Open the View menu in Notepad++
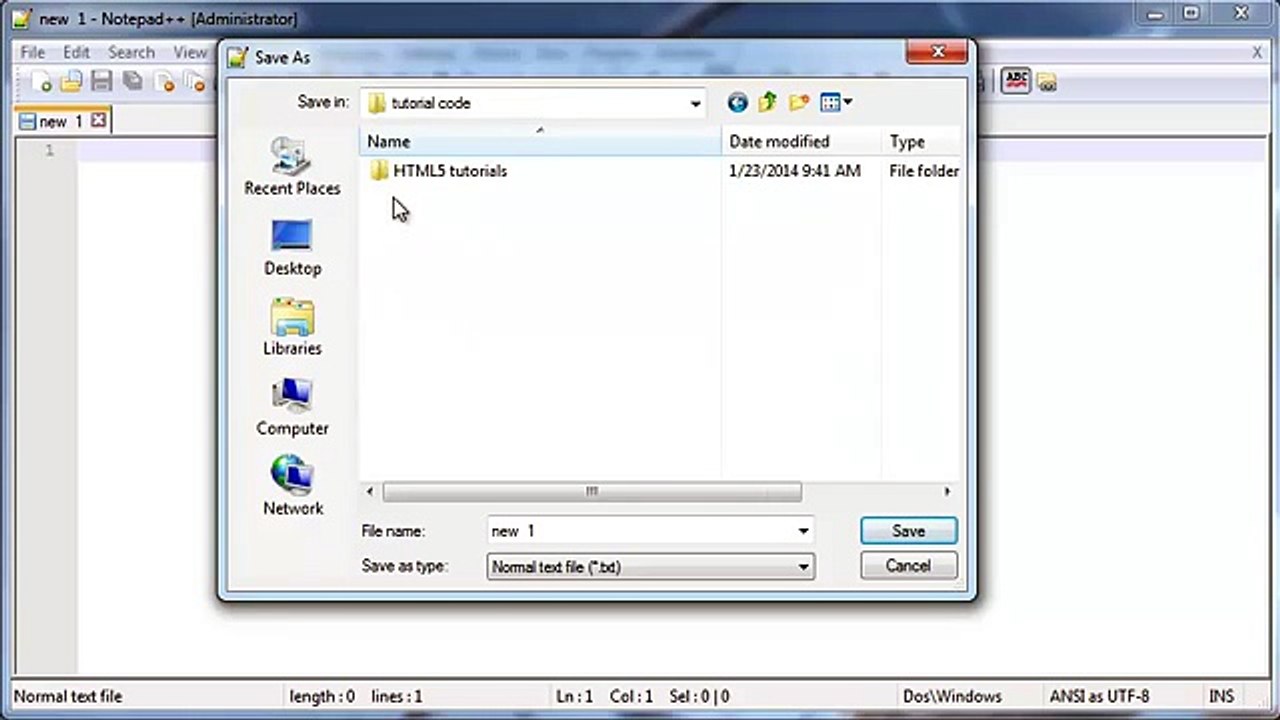Screen dimensions: 1280x720 (190, 52)
